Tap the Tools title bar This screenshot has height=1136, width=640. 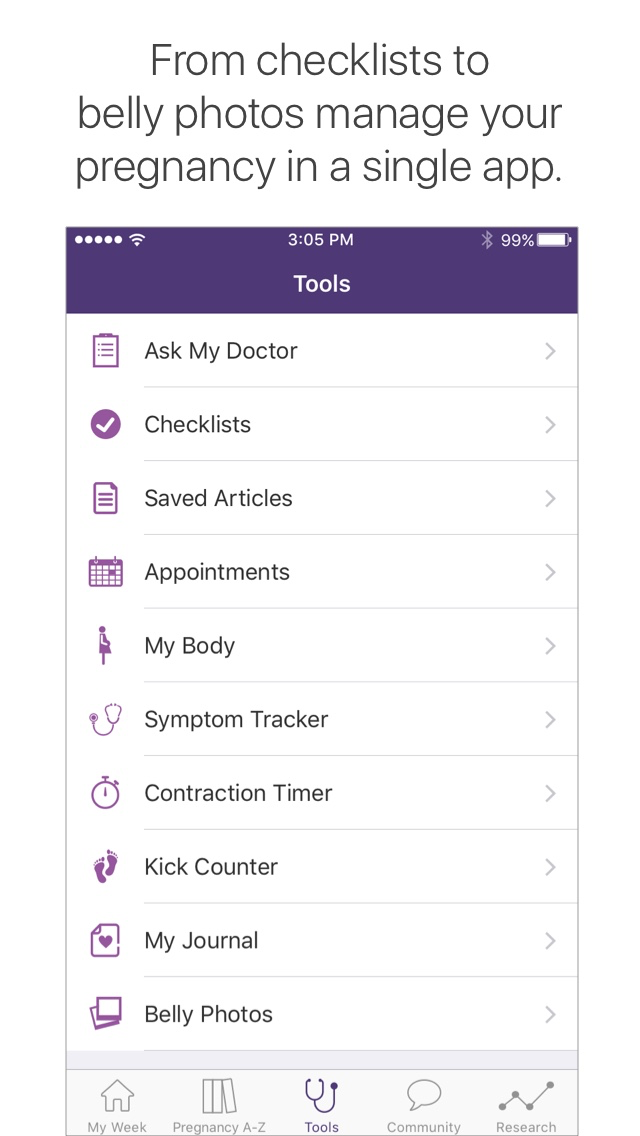(x=321, y=284)
